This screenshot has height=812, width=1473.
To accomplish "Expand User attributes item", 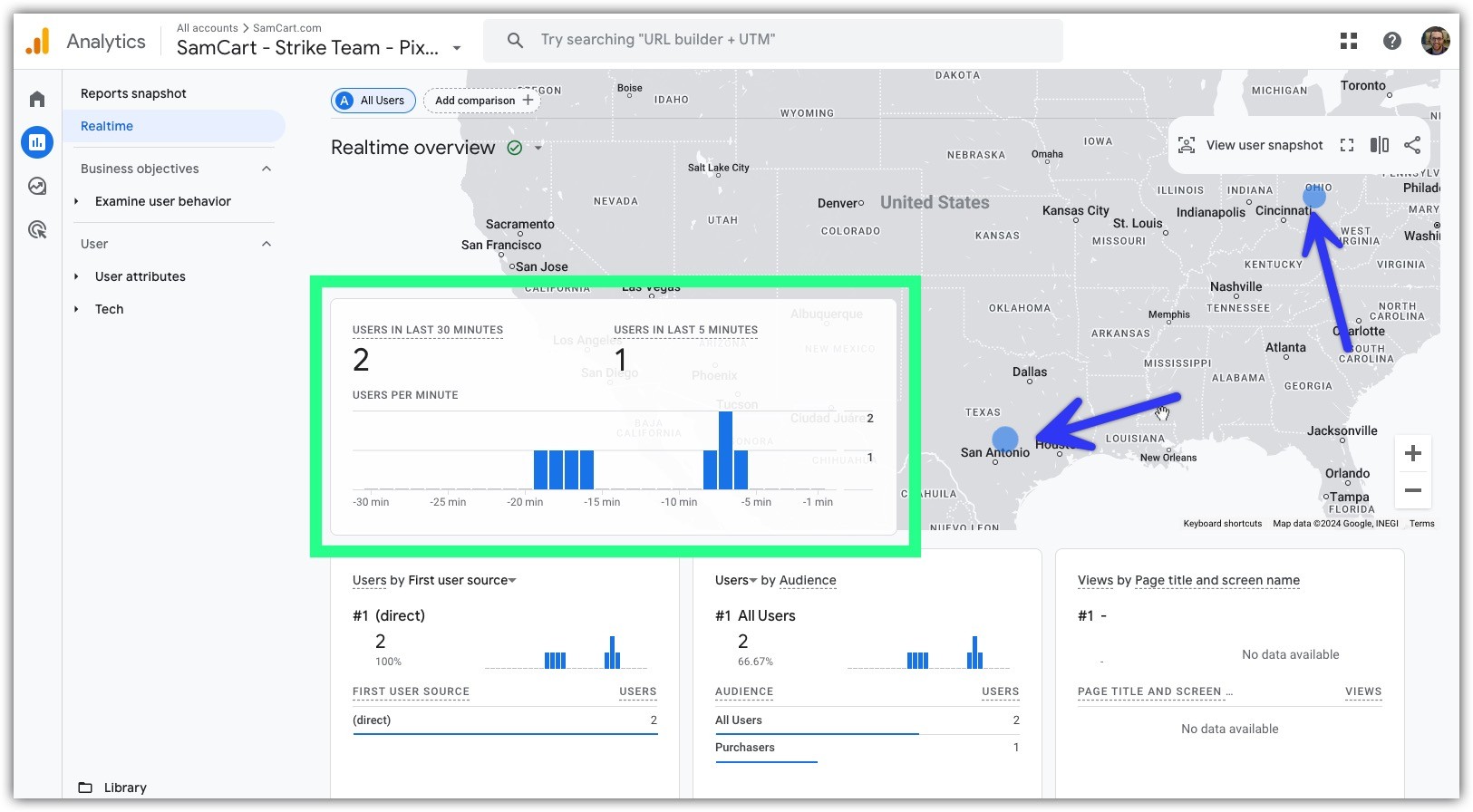I will tap(76, 276).
